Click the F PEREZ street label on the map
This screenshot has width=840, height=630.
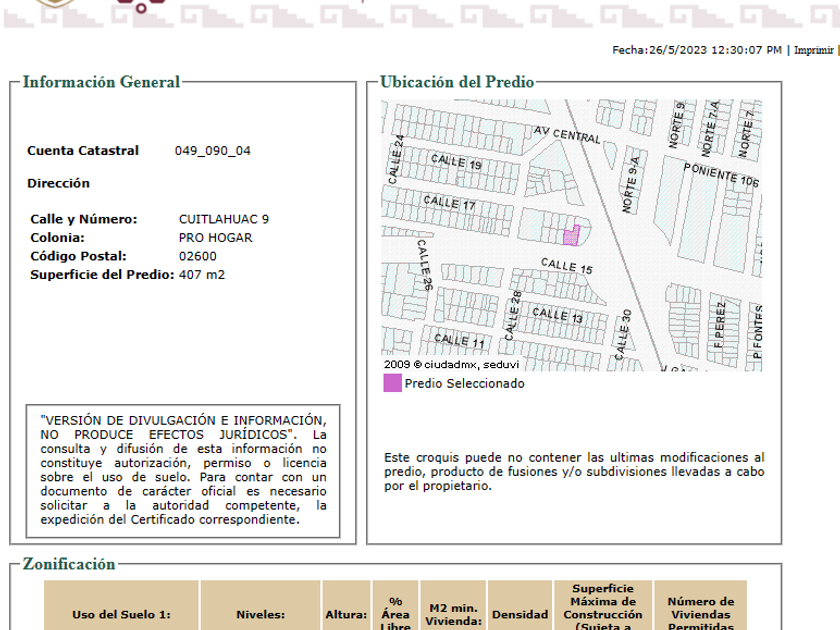click(719, 325)
